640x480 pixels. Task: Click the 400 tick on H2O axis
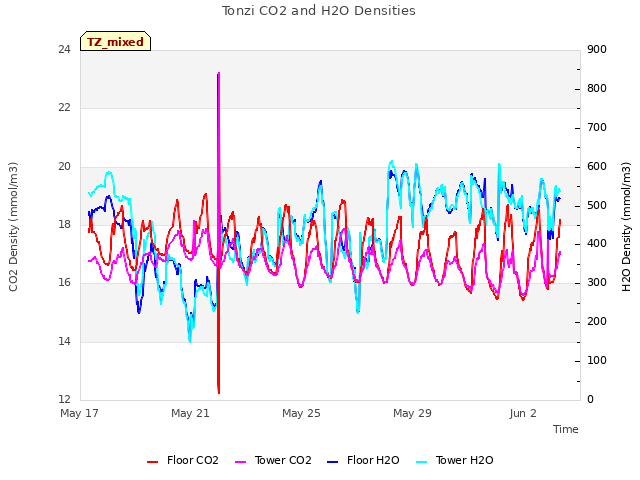point(597,244)
